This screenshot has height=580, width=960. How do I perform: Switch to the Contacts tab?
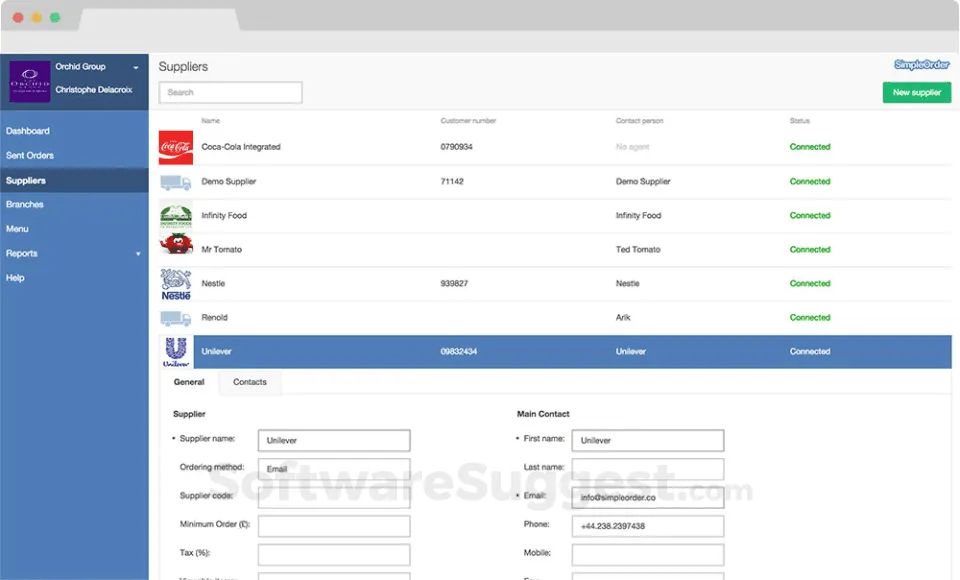pos(249,382)
